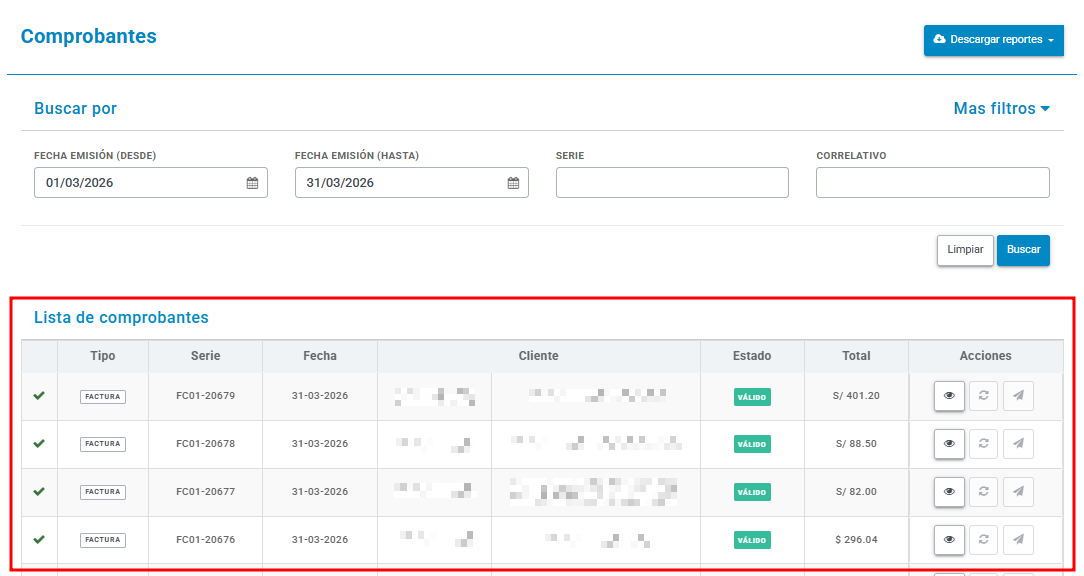The width and height of the screenshot is (1084, 576).
Task: Click the Buscar button
Action: 1023,250
